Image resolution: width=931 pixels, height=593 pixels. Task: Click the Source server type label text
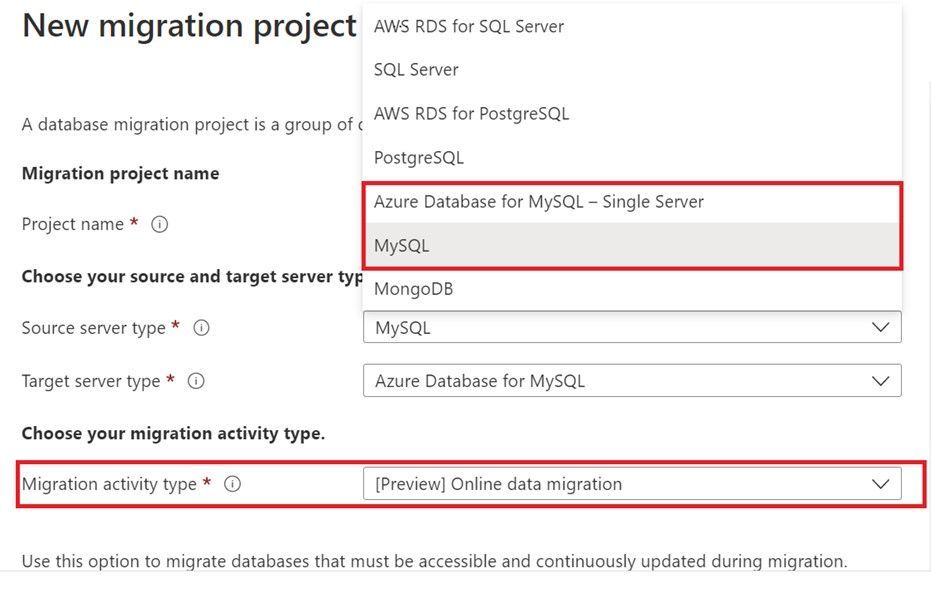[93, 327]
